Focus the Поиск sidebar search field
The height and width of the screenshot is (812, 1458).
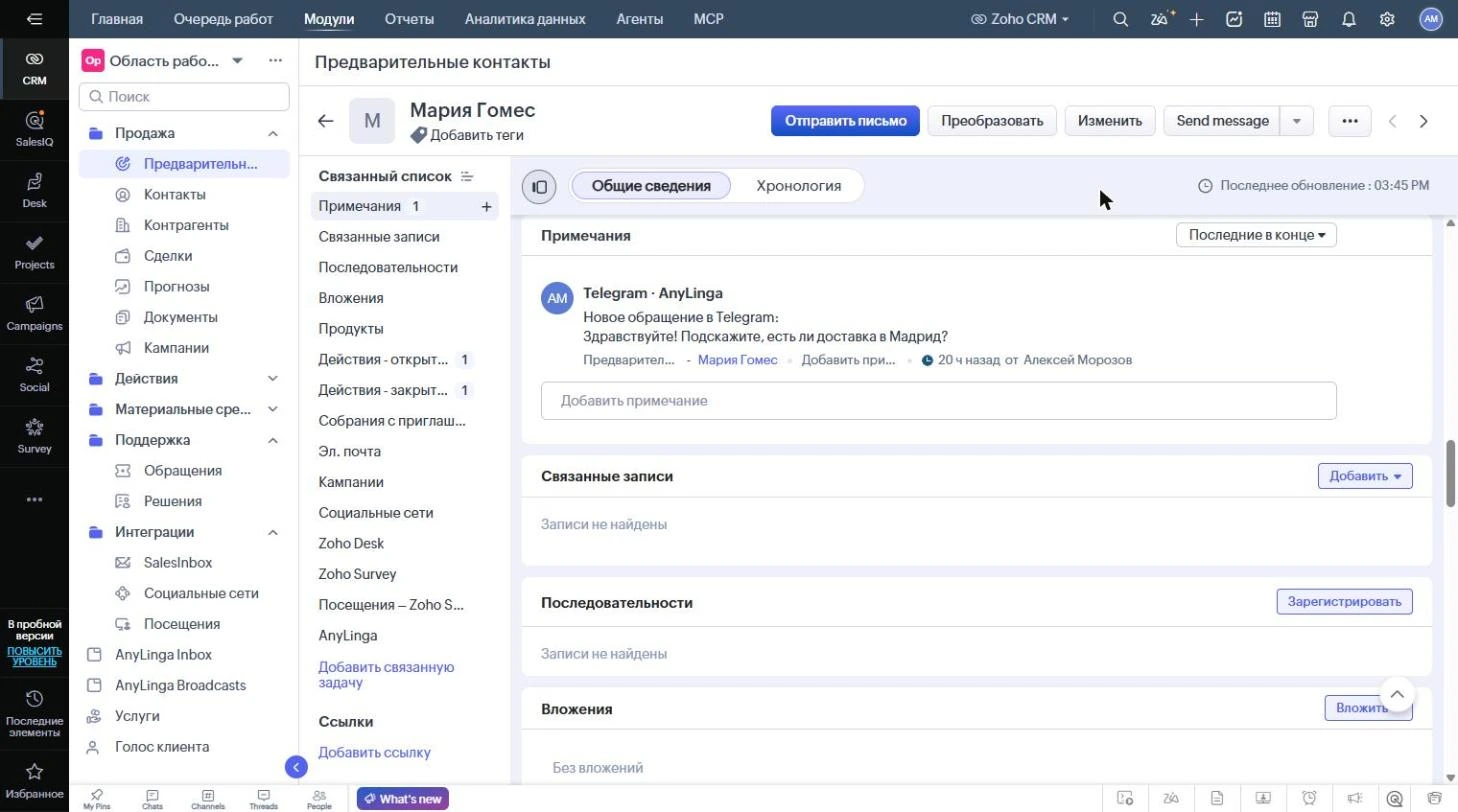[184, 97]
